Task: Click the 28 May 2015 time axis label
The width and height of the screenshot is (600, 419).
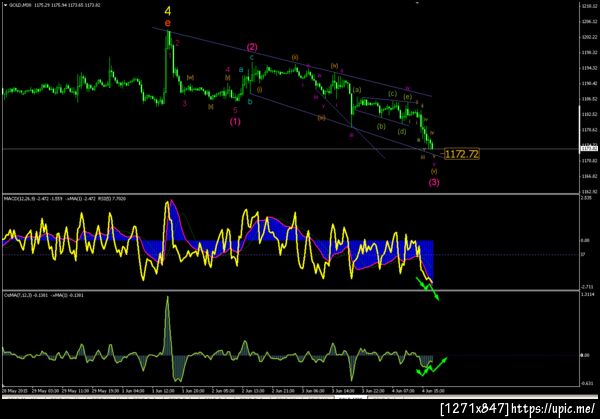Action: (14, 391)
